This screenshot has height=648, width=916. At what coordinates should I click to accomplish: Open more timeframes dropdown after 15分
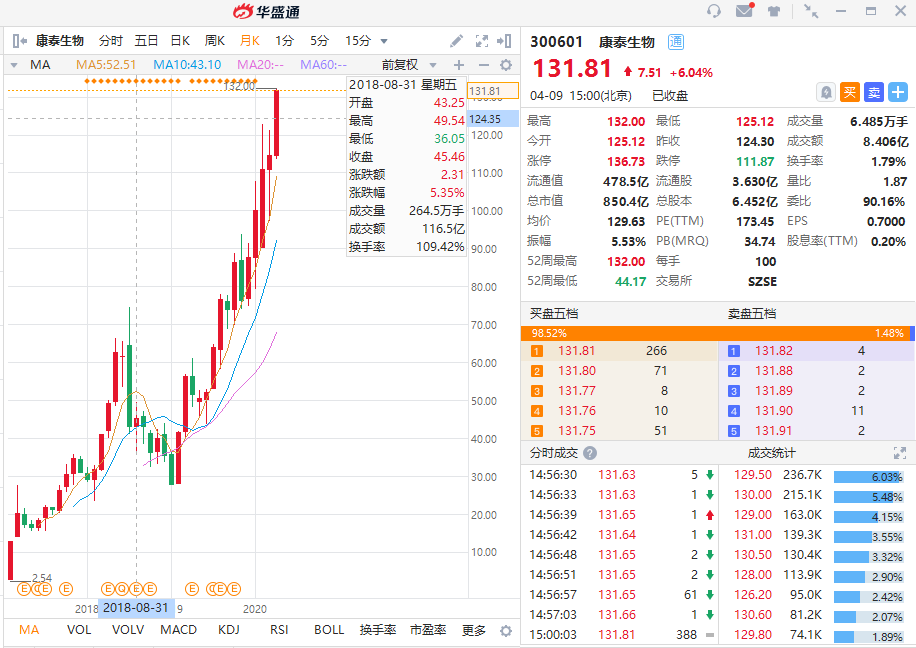[384, 41]
